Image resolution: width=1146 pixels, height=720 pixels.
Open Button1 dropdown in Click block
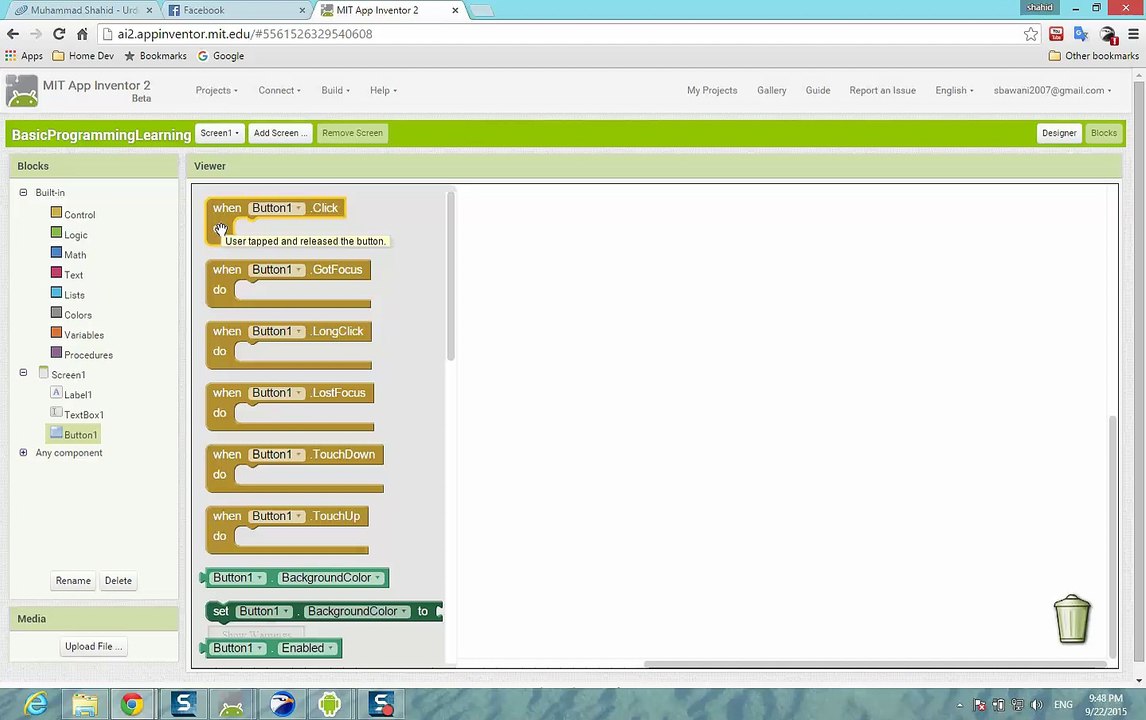277,208
